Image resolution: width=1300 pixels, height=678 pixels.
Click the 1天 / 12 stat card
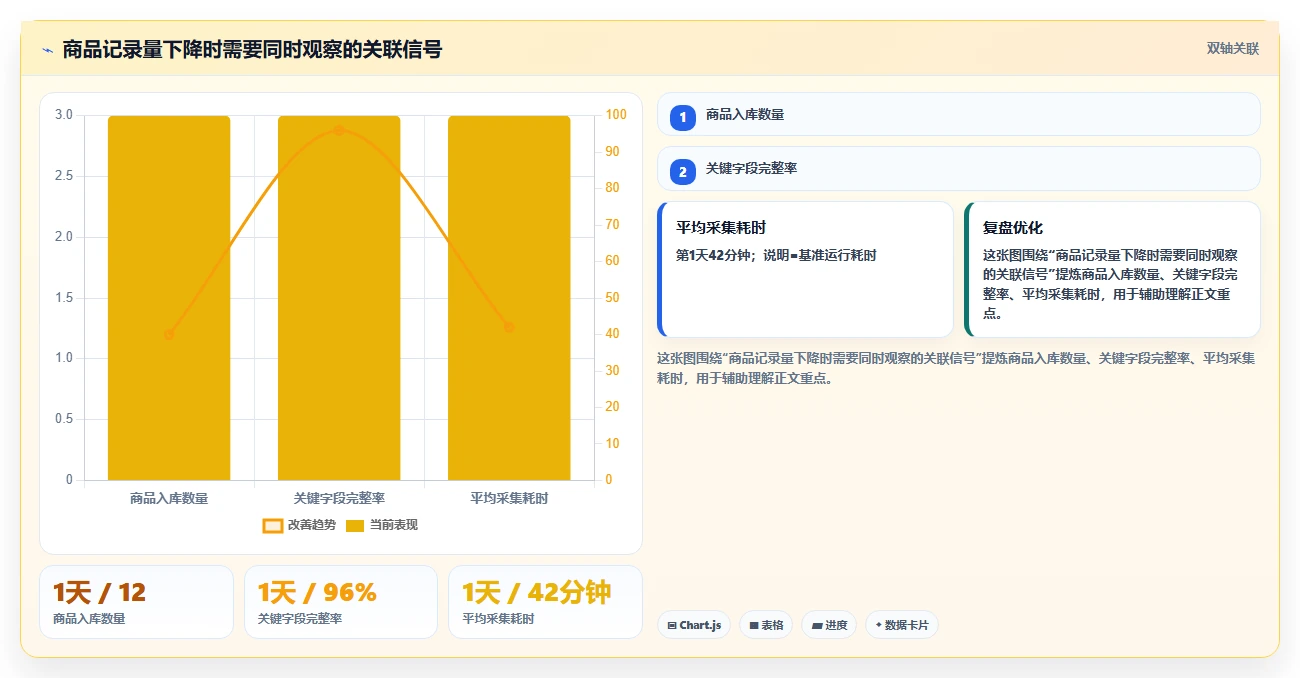[x=136, y=602]
